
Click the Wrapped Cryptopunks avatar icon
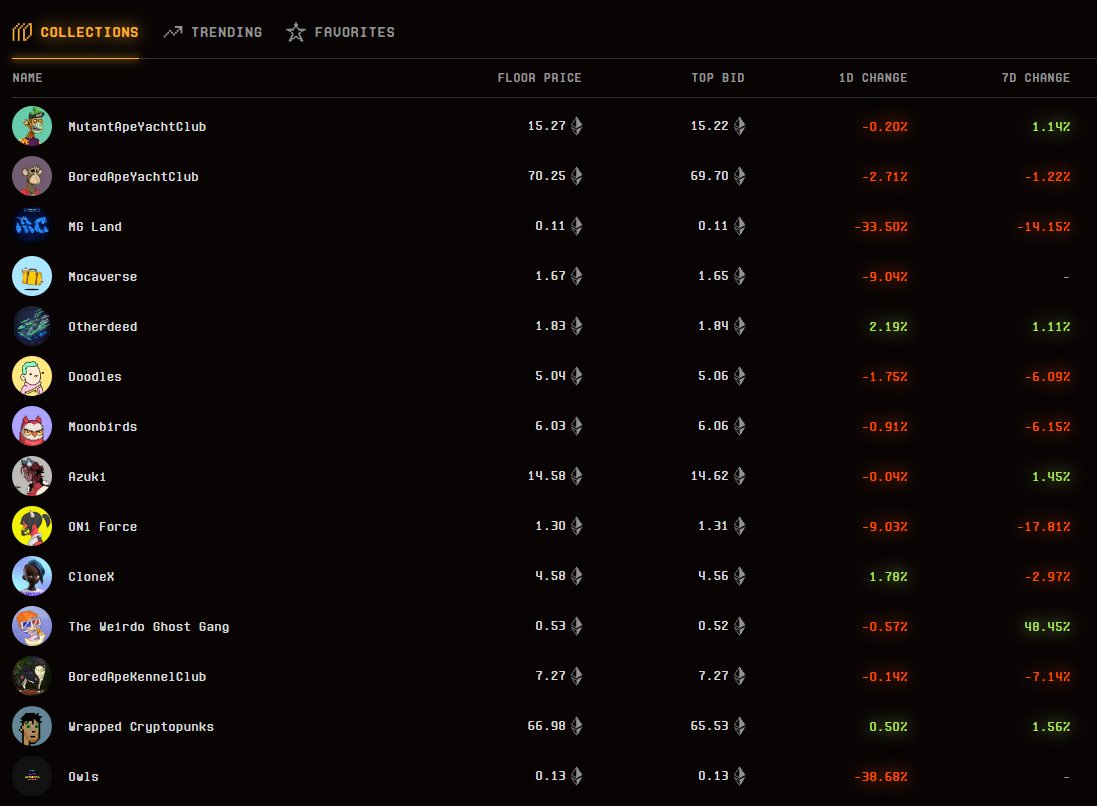32,726
